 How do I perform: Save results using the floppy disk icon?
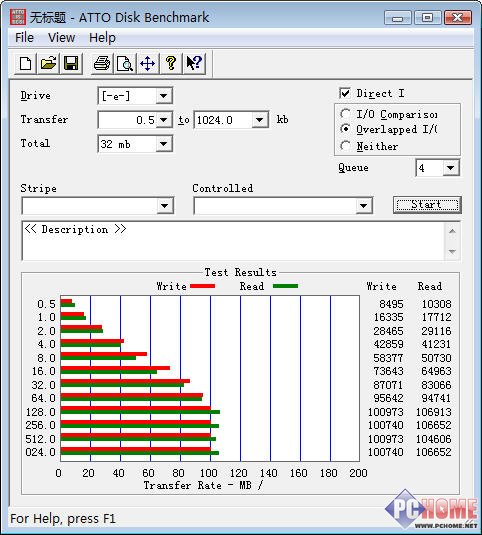click(x=71, y=63)
